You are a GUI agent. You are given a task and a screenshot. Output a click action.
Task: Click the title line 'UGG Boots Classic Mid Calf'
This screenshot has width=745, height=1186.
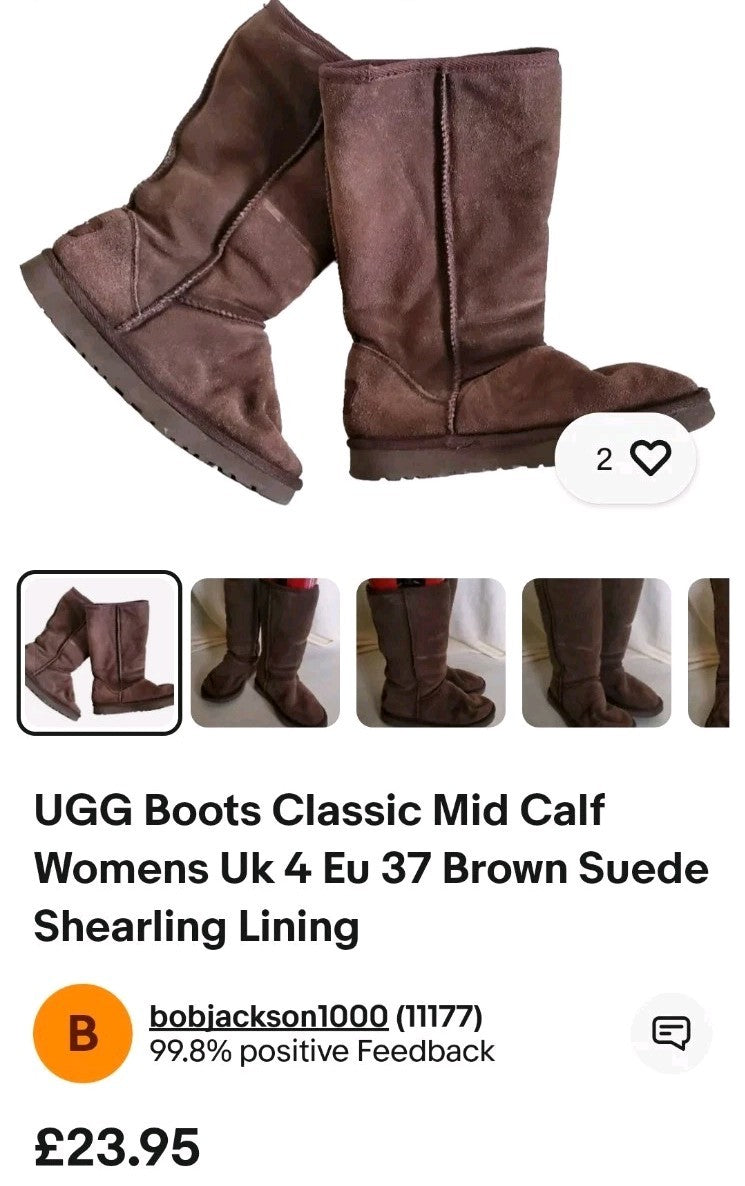coord(319,811)
